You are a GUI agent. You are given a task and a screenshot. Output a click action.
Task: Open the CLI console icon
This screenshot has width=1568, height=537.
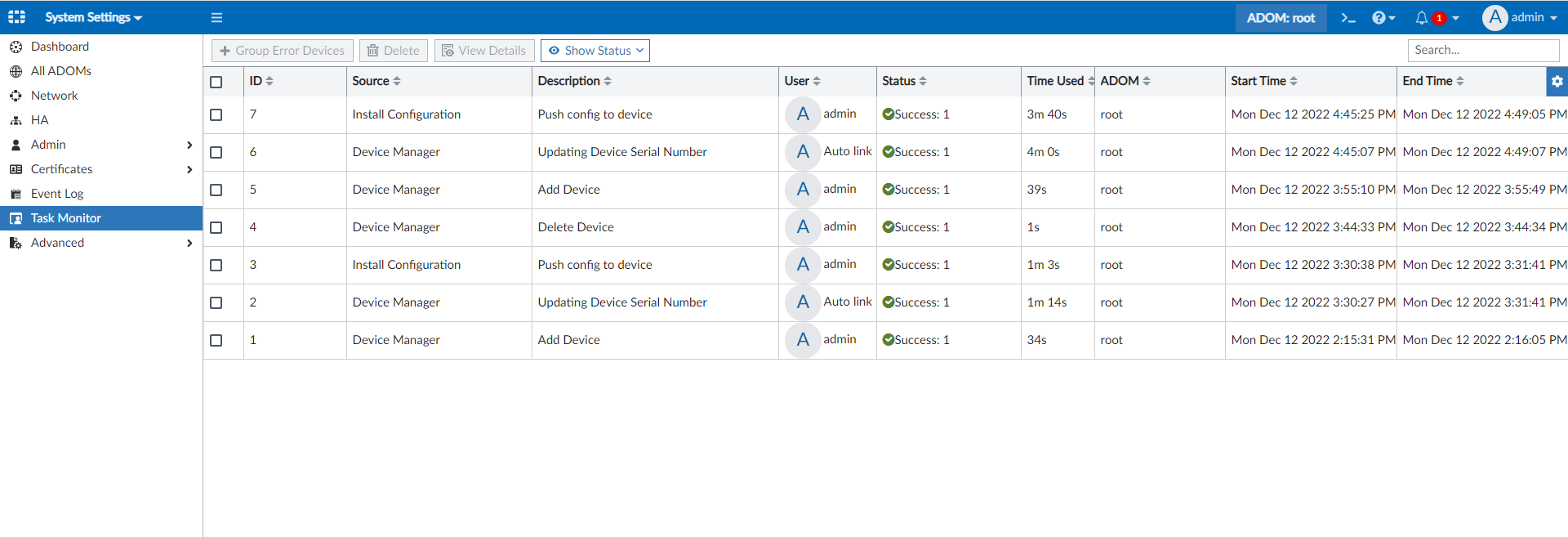pos(1348,17)
